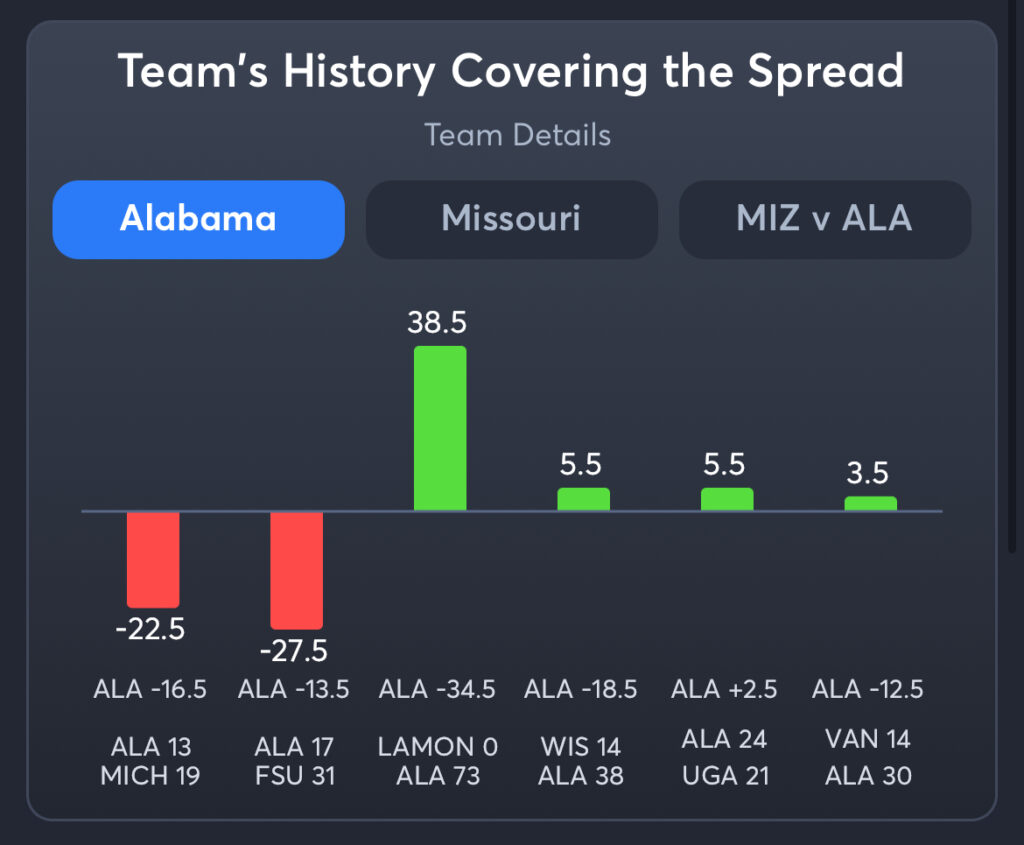The height and width of the screenshot is (845, 1024).
Task: Click the Team's History Covering the Spread title
Action: click(511, 72)
